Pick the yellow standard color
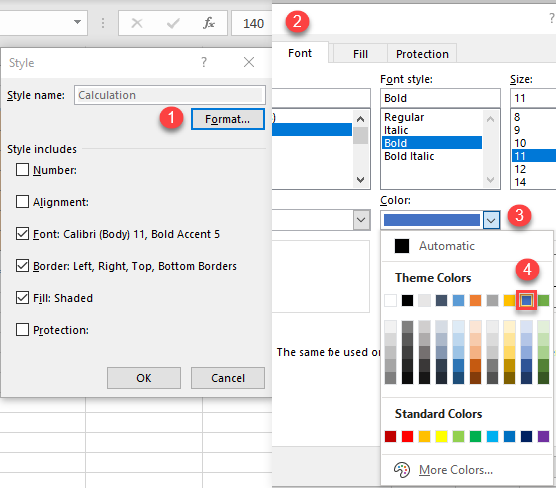556x488 pixels. click(441, 436)
